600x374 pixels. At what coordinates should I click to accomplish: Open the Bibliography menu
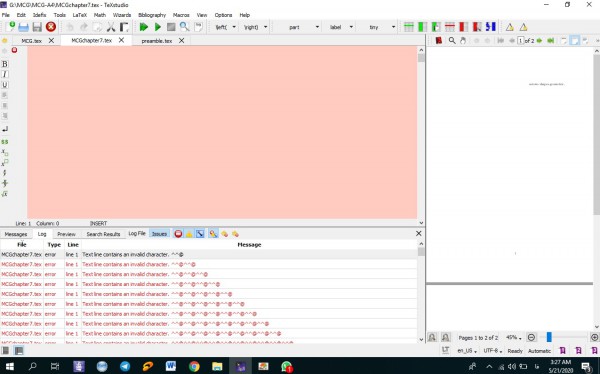[152, 15]
